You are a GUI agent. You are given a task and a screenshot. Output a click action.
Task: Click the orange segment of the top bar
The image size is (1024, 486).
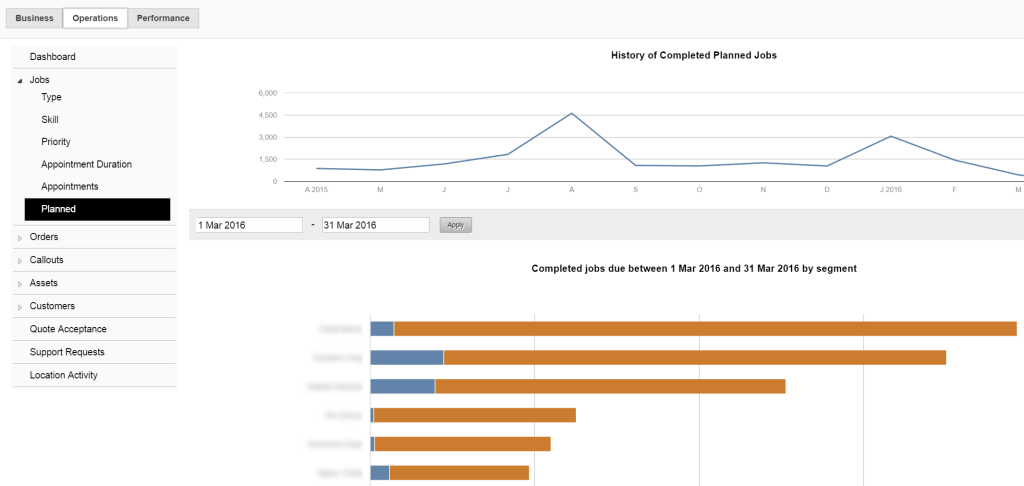[705, 328]
